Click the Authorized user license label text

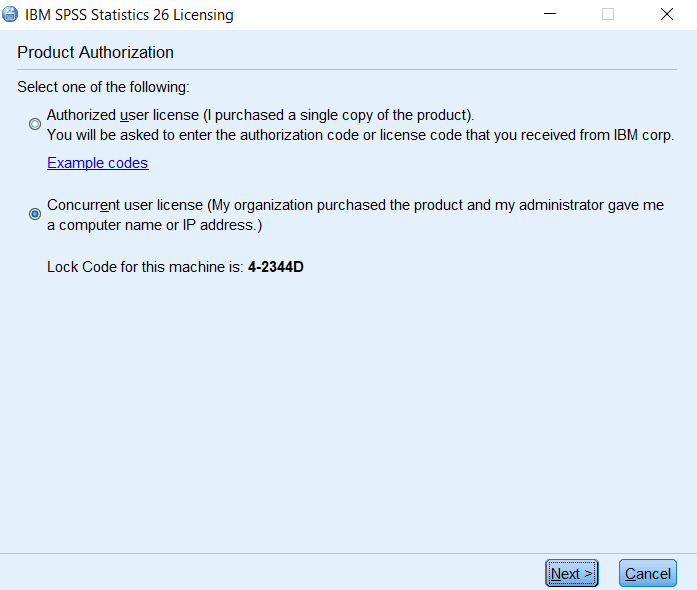pos(260,115)
